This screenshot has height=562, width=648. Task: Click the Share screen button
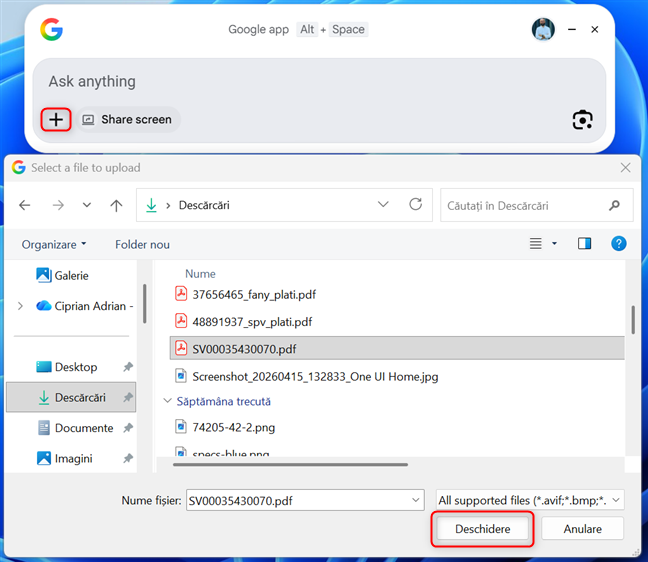[x=127, y=120]
